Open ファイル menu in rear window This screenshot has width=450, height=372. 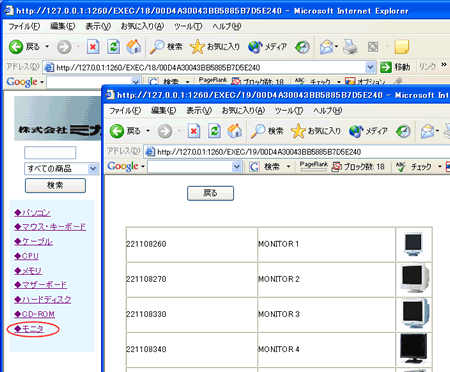pyautogui.click(x=24, y=26)
